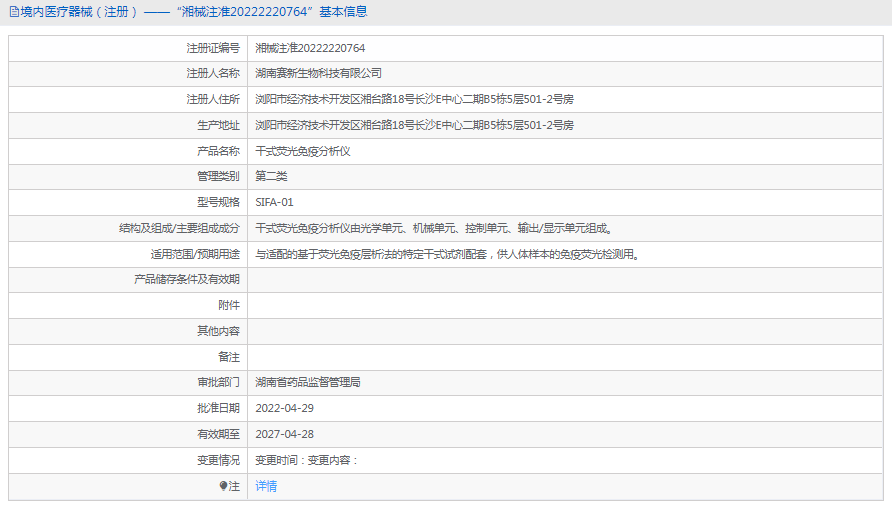Select model specification SIFA-01
The image size is (892, 506).
pyautogui.click(x=274, y=203)
